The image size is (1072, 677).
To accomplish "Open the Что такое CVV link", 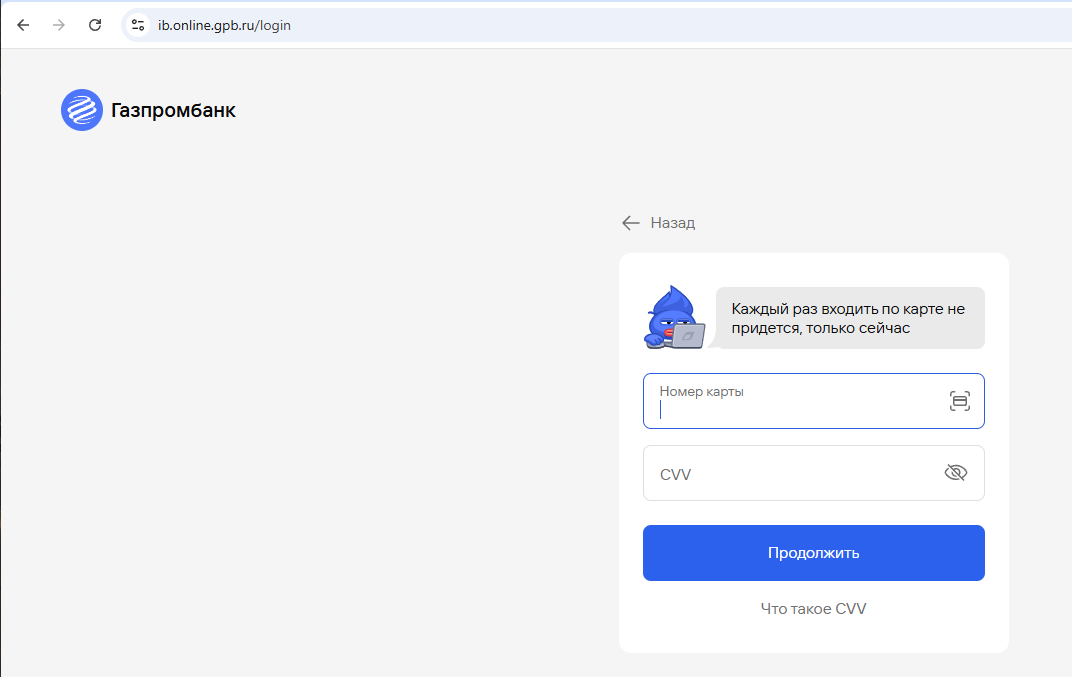I will coord(814,609).
